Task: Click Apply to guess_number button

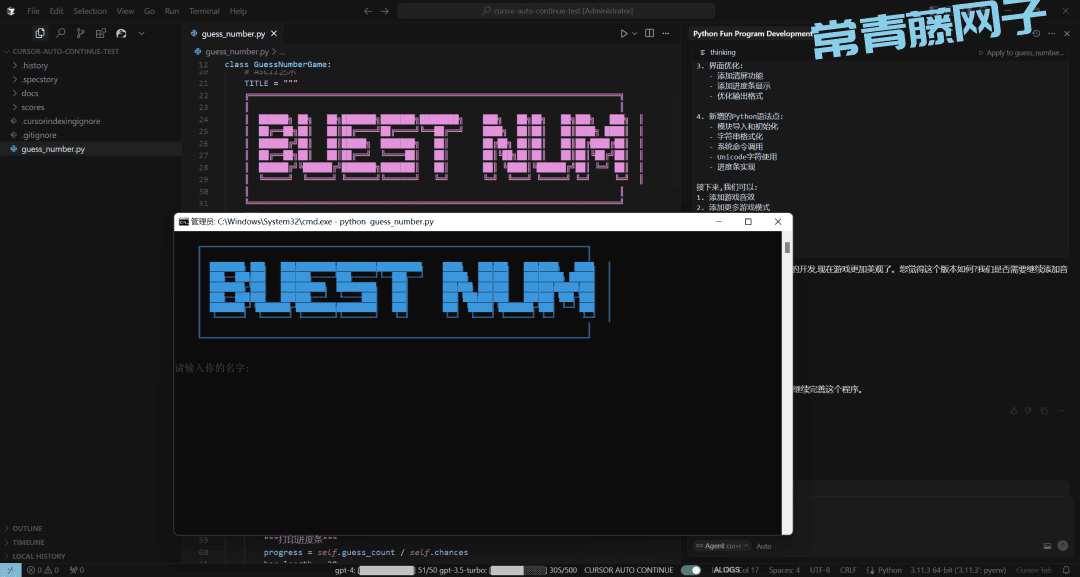Action: coord(1020,53)
